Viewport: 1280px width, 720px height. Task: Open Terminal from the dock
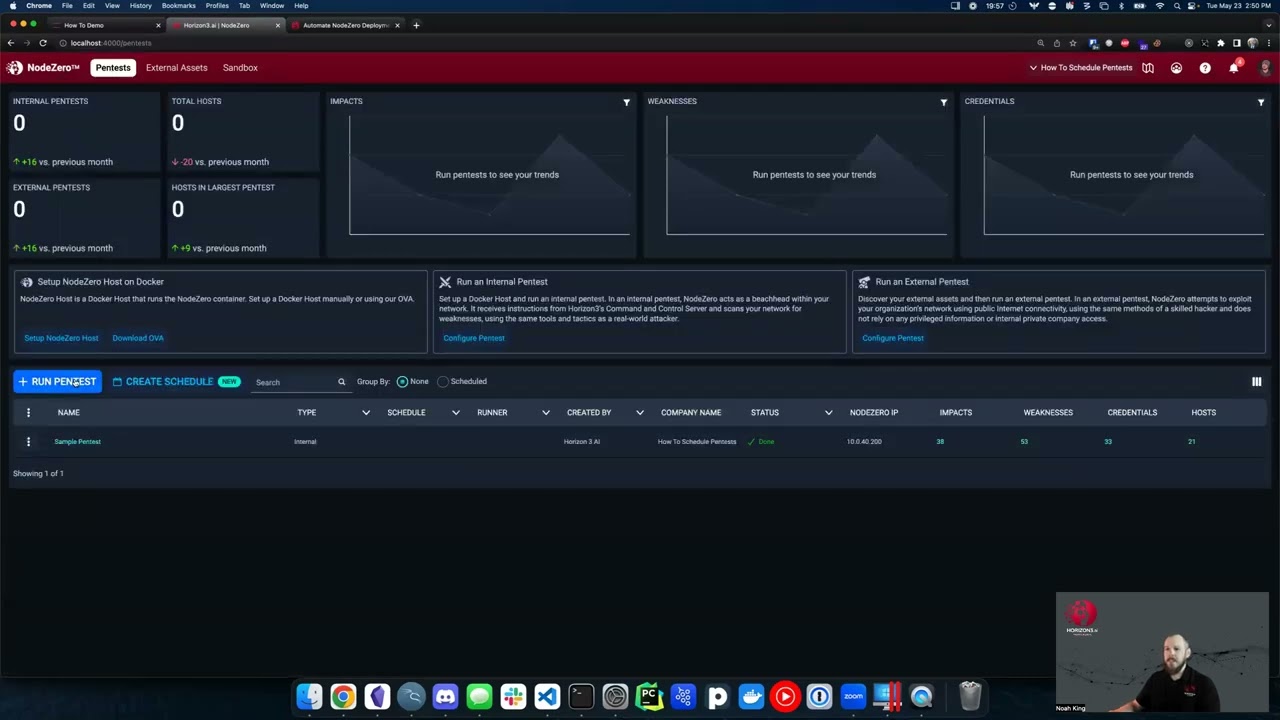(x=581, y=695)
